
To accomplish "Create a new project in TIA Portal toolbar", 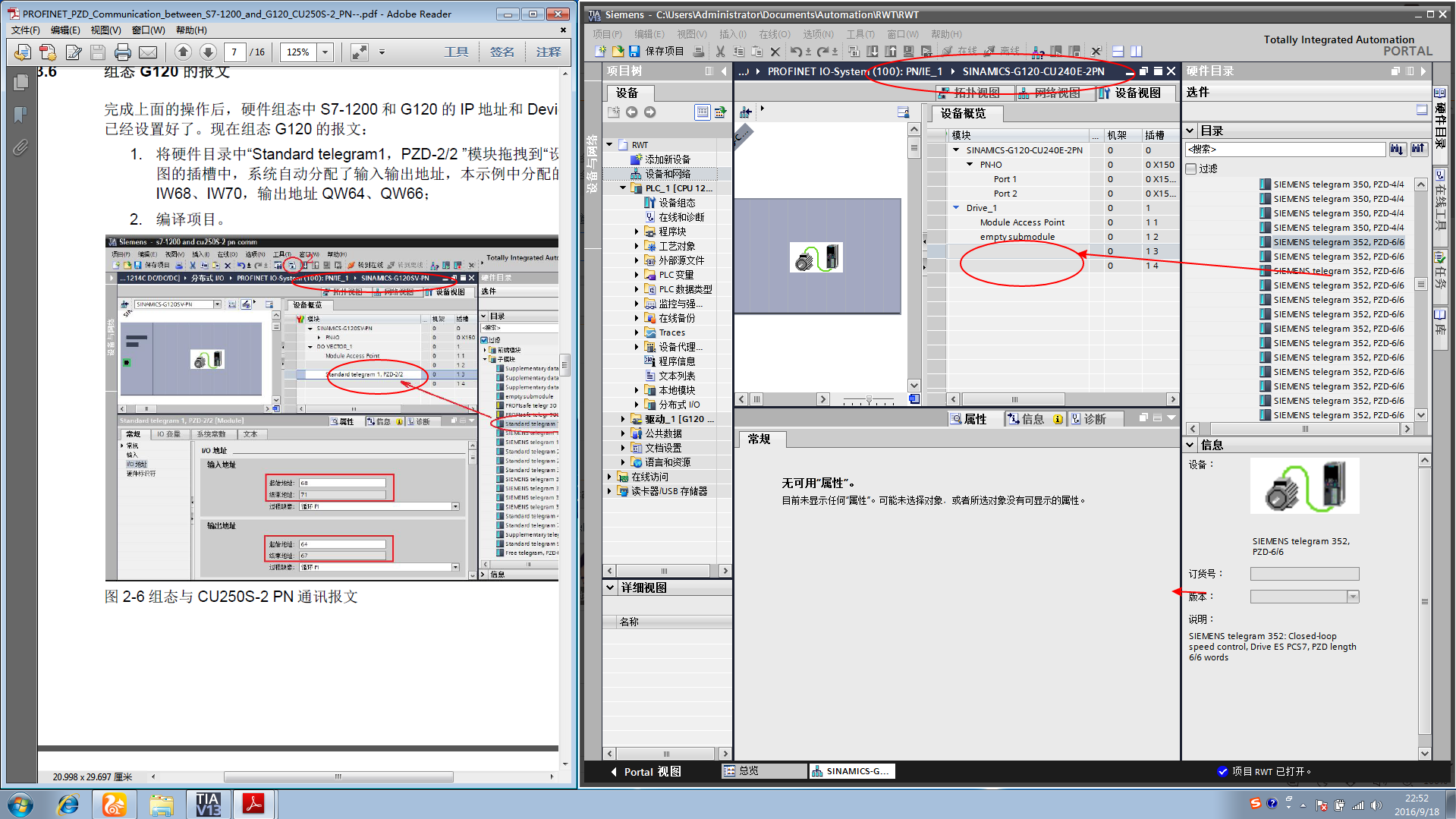I will click(601, 51).
